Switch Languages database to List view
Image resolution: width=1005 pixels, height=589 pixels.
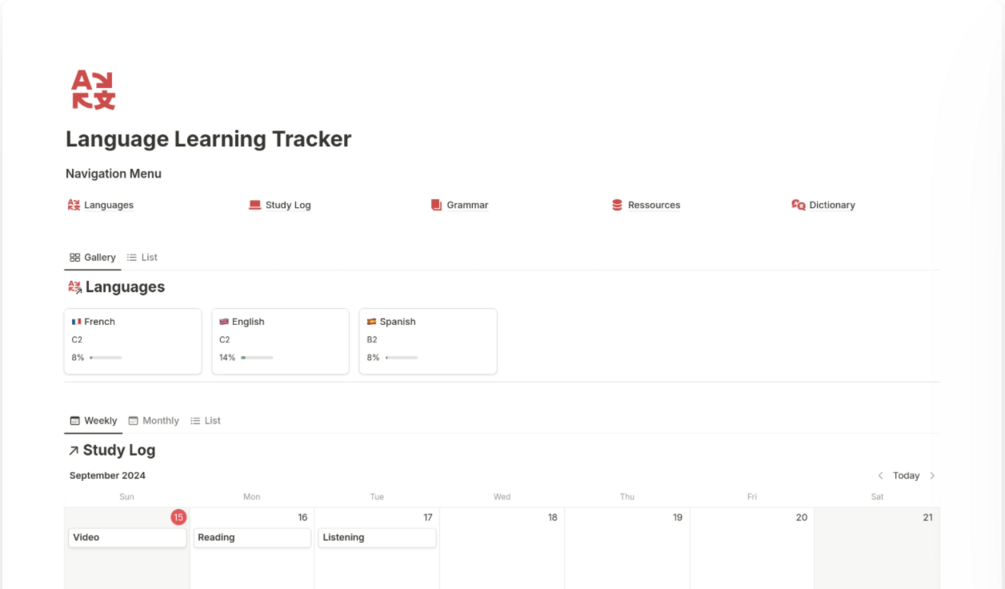pyautogui.click(x=142, y=258)
